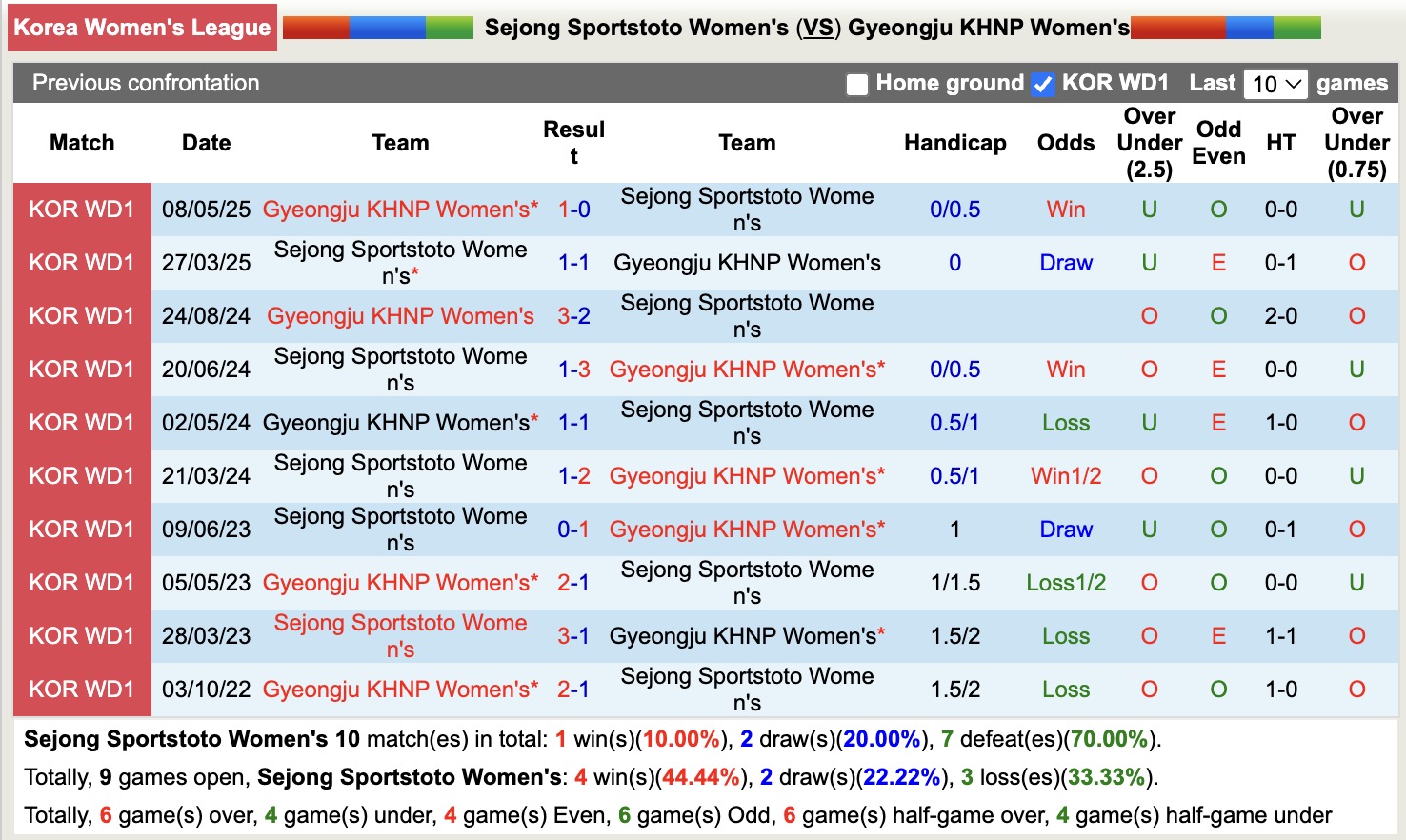Click the left red color bar segment
1406x840 pixels.
click(316, 28)
